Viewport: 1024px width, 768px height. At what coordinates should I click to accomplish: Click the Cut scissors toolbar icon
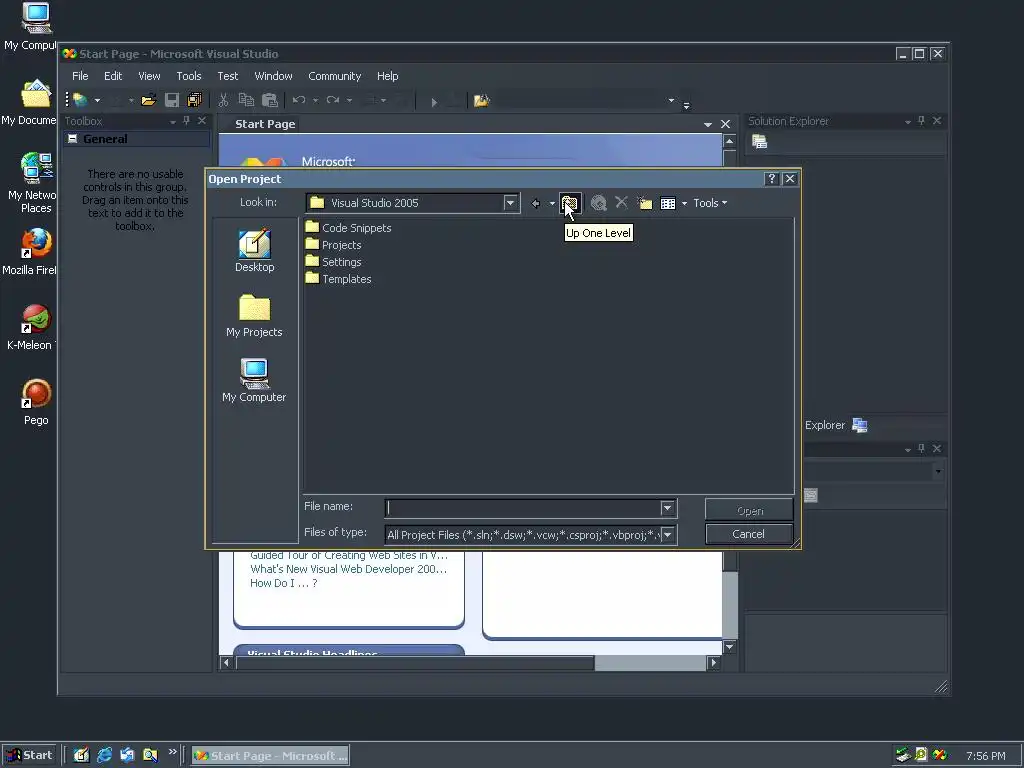point(223,100)
